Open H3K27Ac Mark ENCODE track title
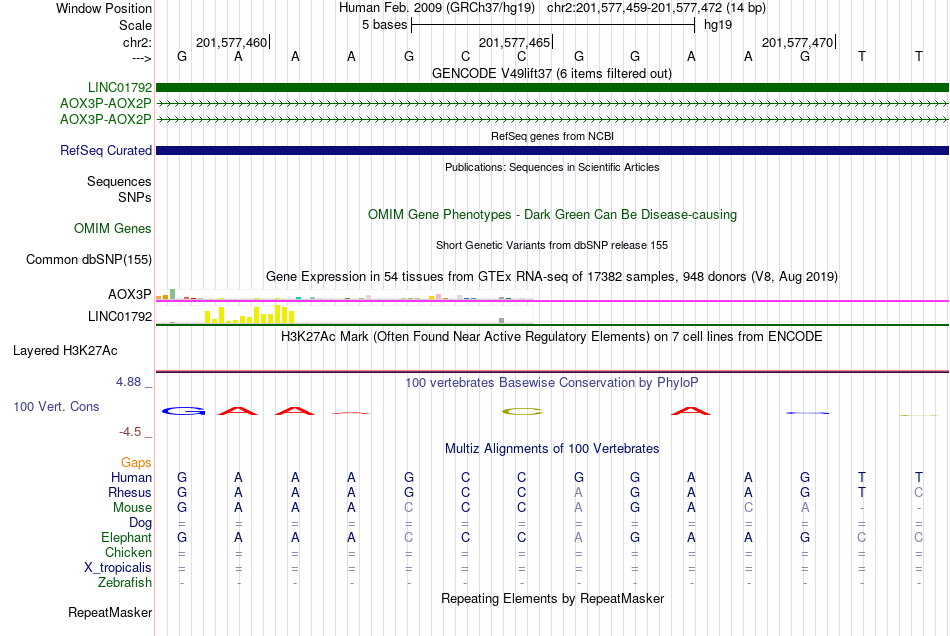Viewport: 950px width, 636px height. pos(552,337)
